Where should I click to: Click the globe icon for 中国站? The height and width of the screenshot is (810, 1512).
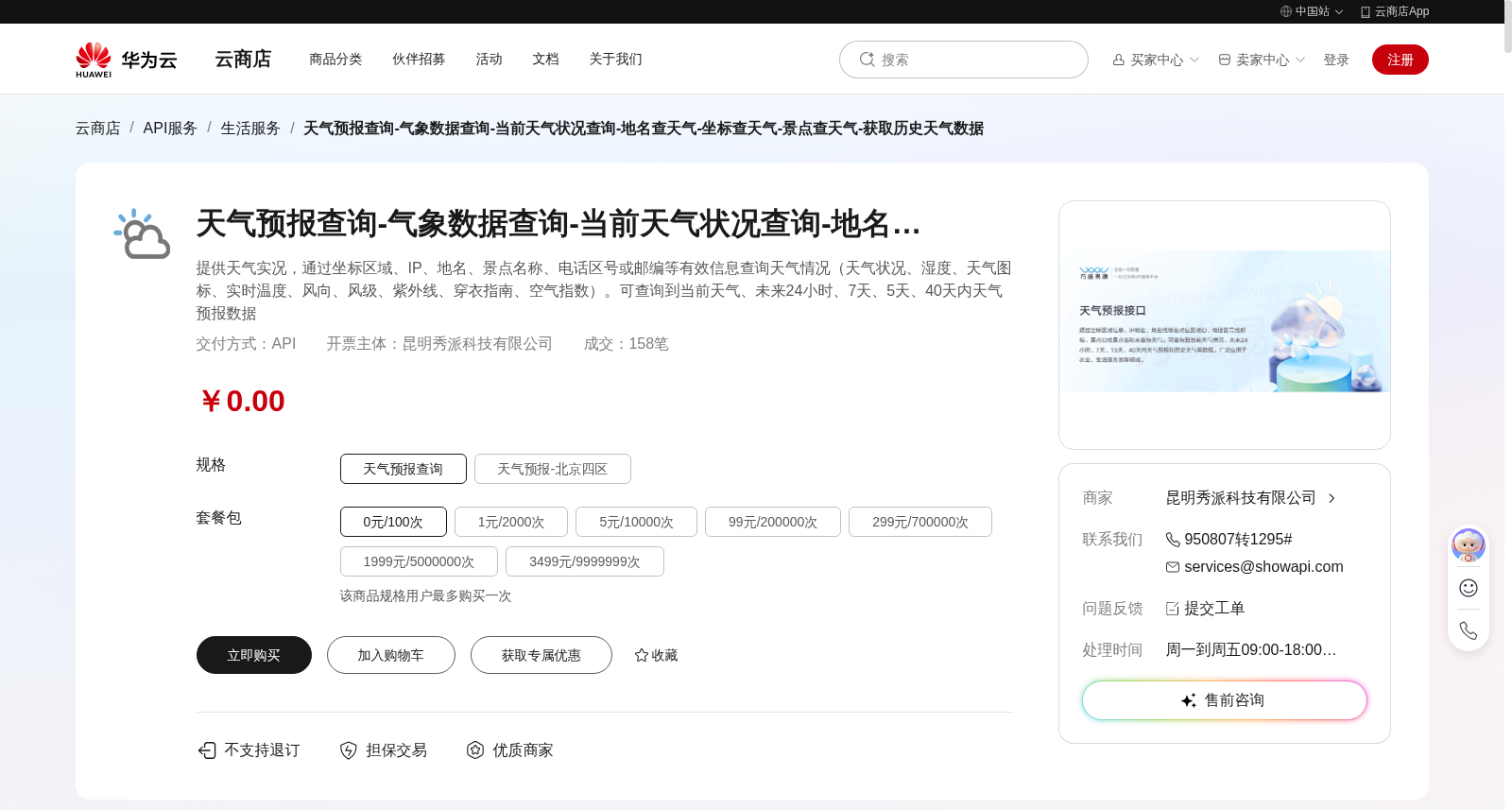click(1286, 11)
